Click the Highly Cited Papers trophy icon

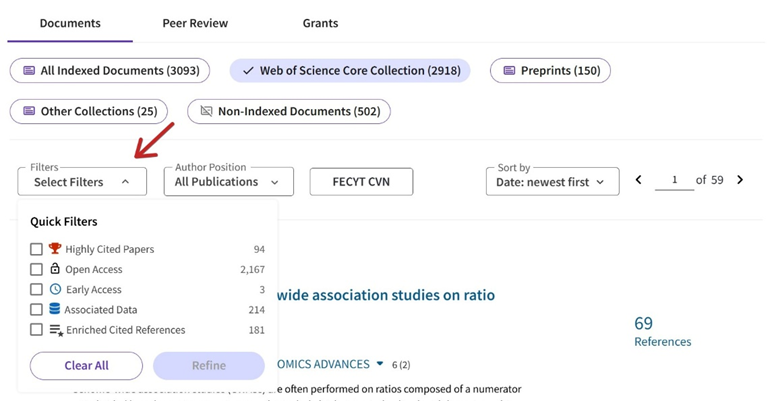[55, 248]
